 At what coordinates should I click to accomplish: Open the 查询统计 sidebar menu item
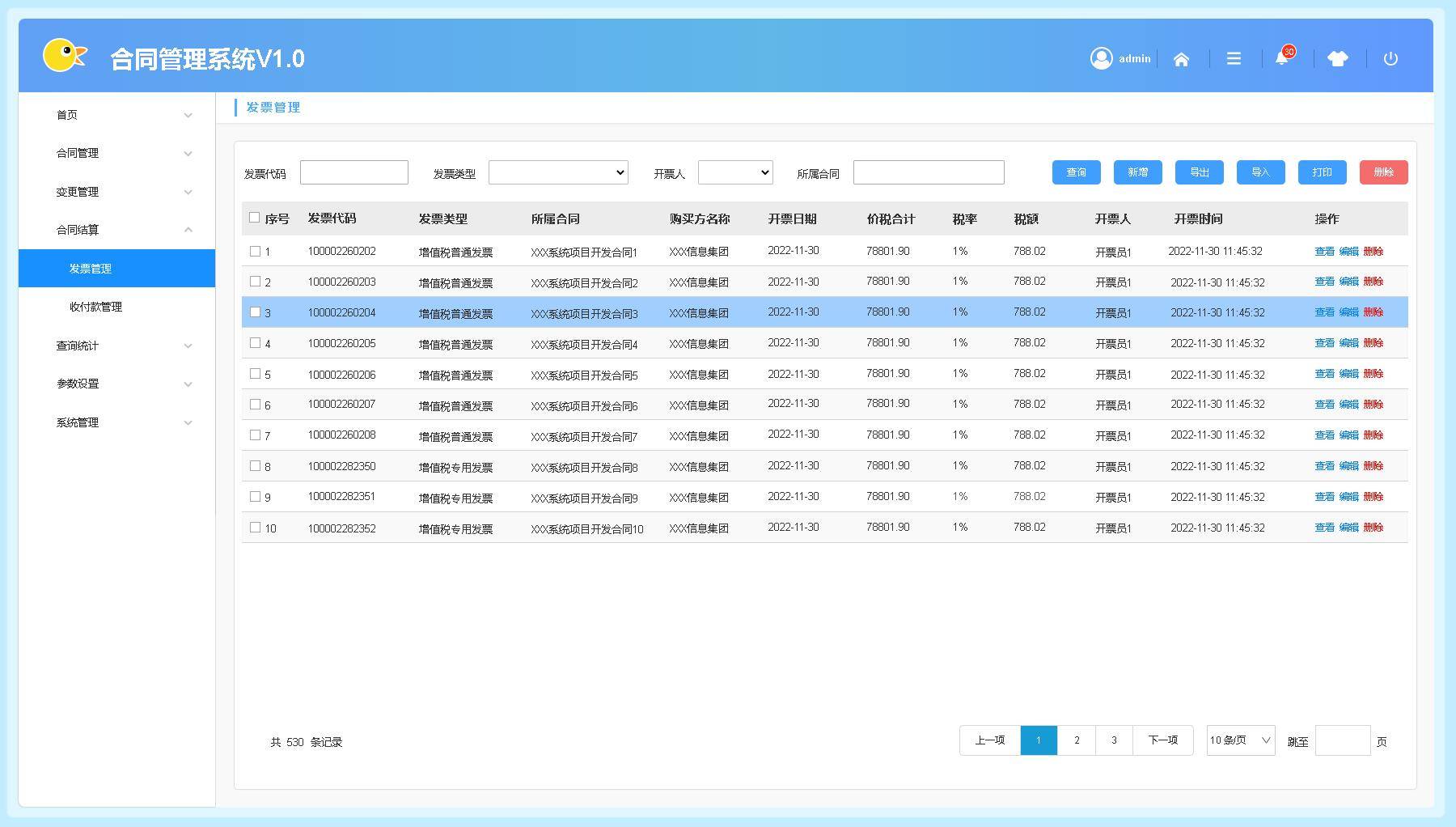coord(116,346)
